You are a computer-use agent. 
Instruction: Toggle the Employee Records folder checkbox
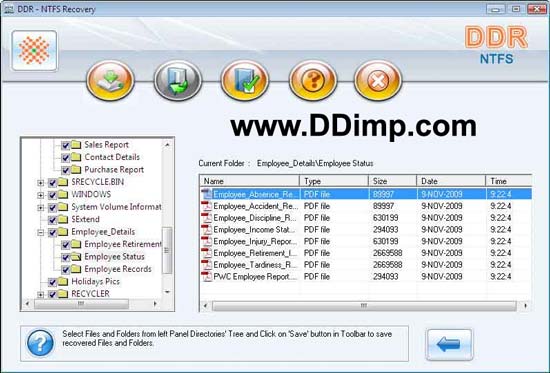65,269
